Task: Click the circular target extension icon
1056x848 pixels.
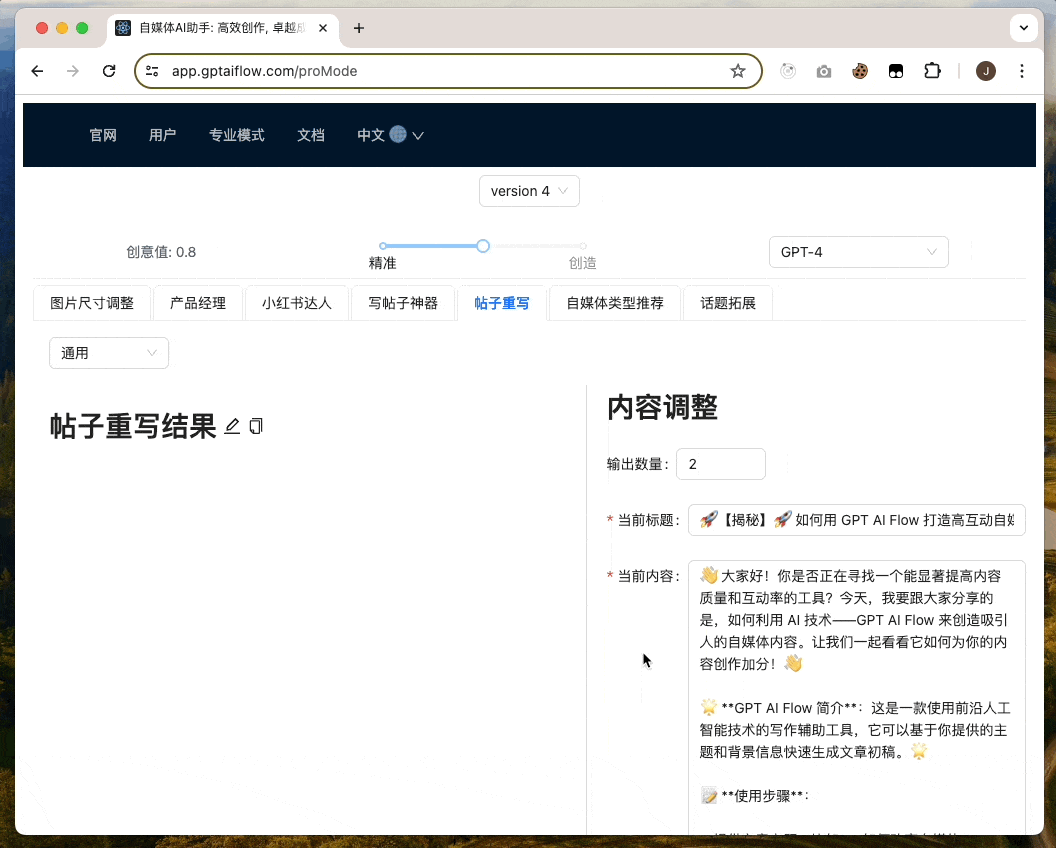Action: [788, 71]
